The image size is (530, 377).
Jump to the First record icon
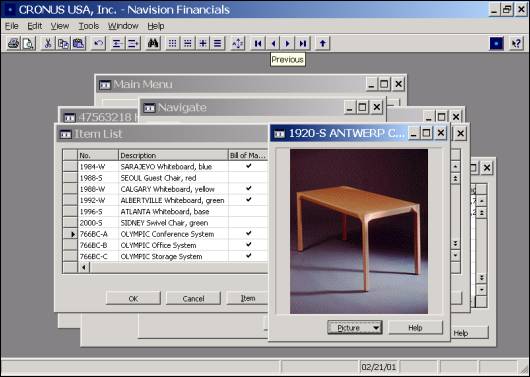click(x=258, y=43)
